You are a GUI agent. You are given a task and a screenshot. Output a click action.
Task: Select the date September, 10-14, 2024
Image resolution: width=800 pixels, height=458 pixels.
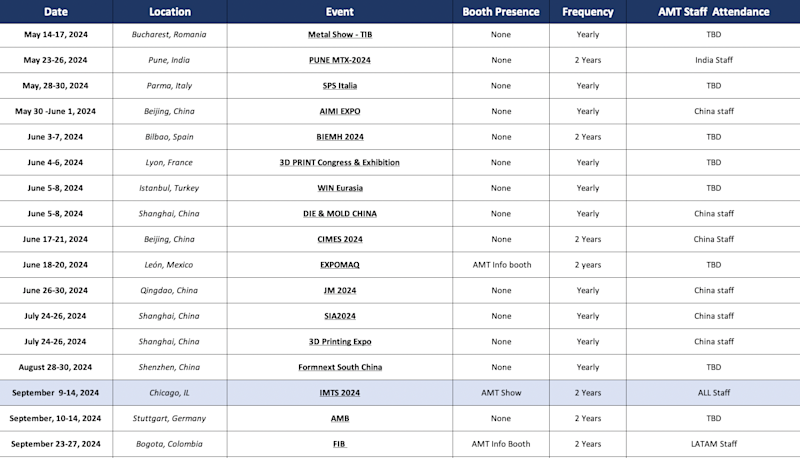pyautogui.click(x=56, y=418)
